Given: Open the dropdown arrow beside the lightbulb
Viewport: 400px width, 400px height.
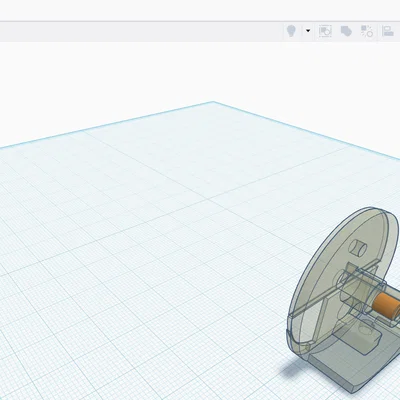Looking at the screenshot, I should coord(308,31).
